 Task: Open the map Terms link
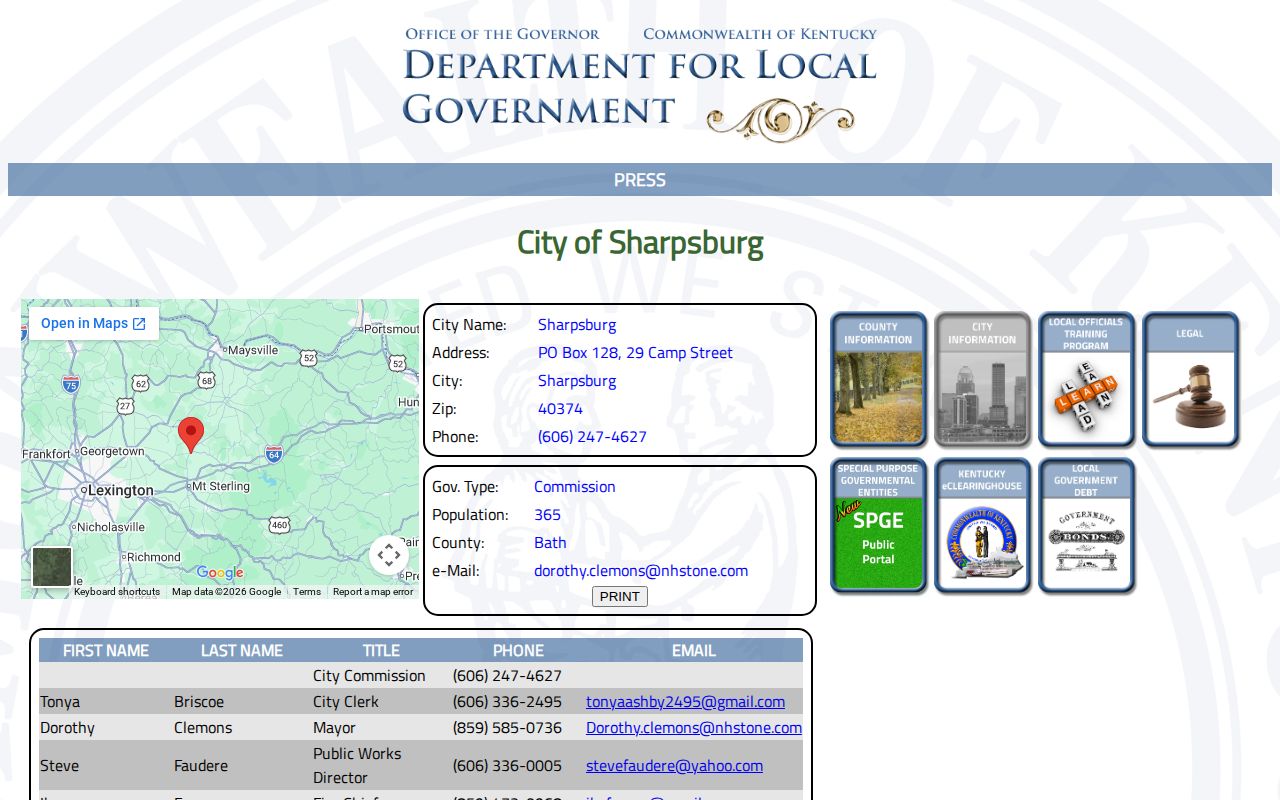(307, 592)
